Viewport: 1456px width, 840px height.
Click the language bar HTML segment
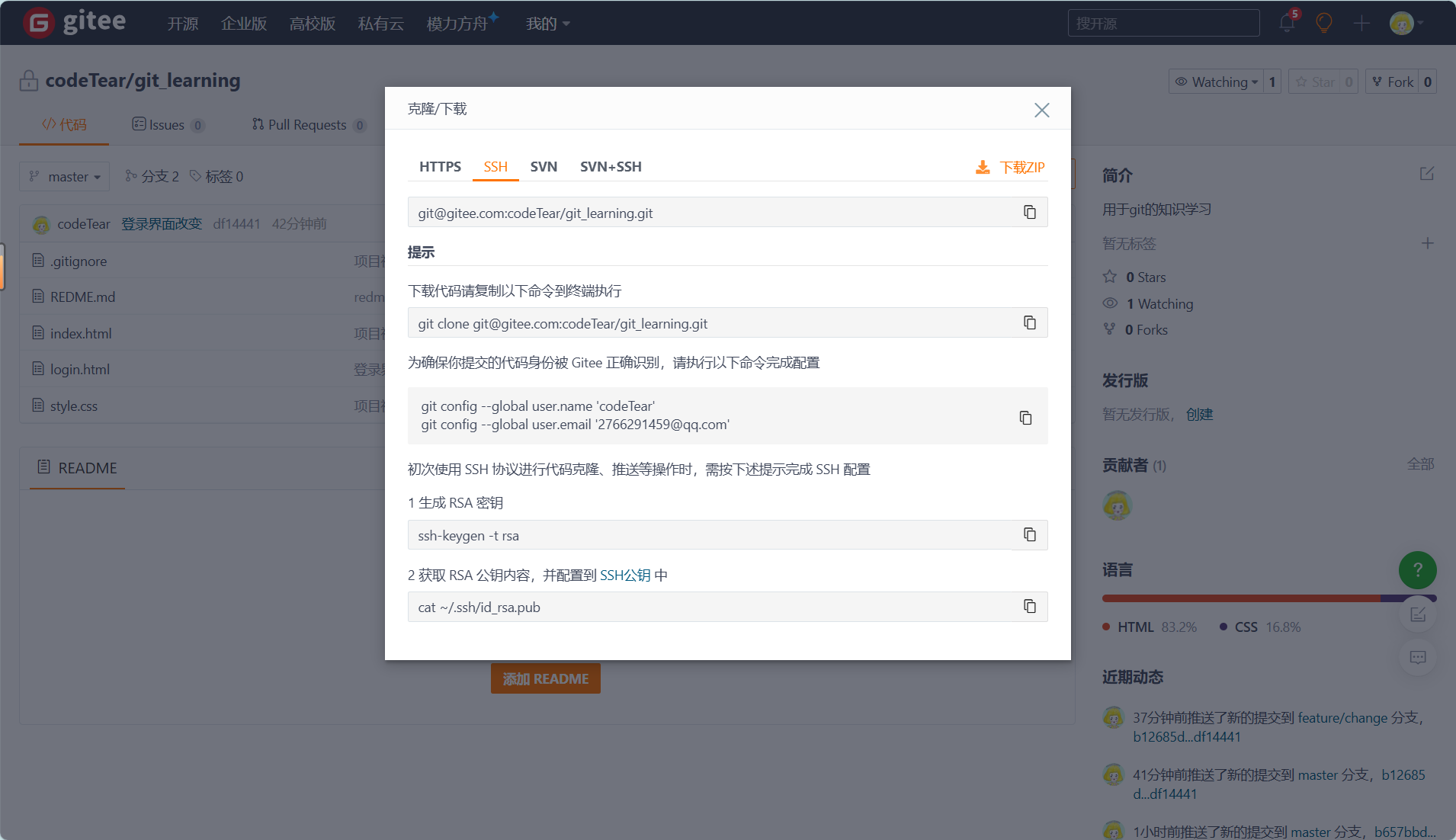pyautogui.click(x=1241, y=598)
